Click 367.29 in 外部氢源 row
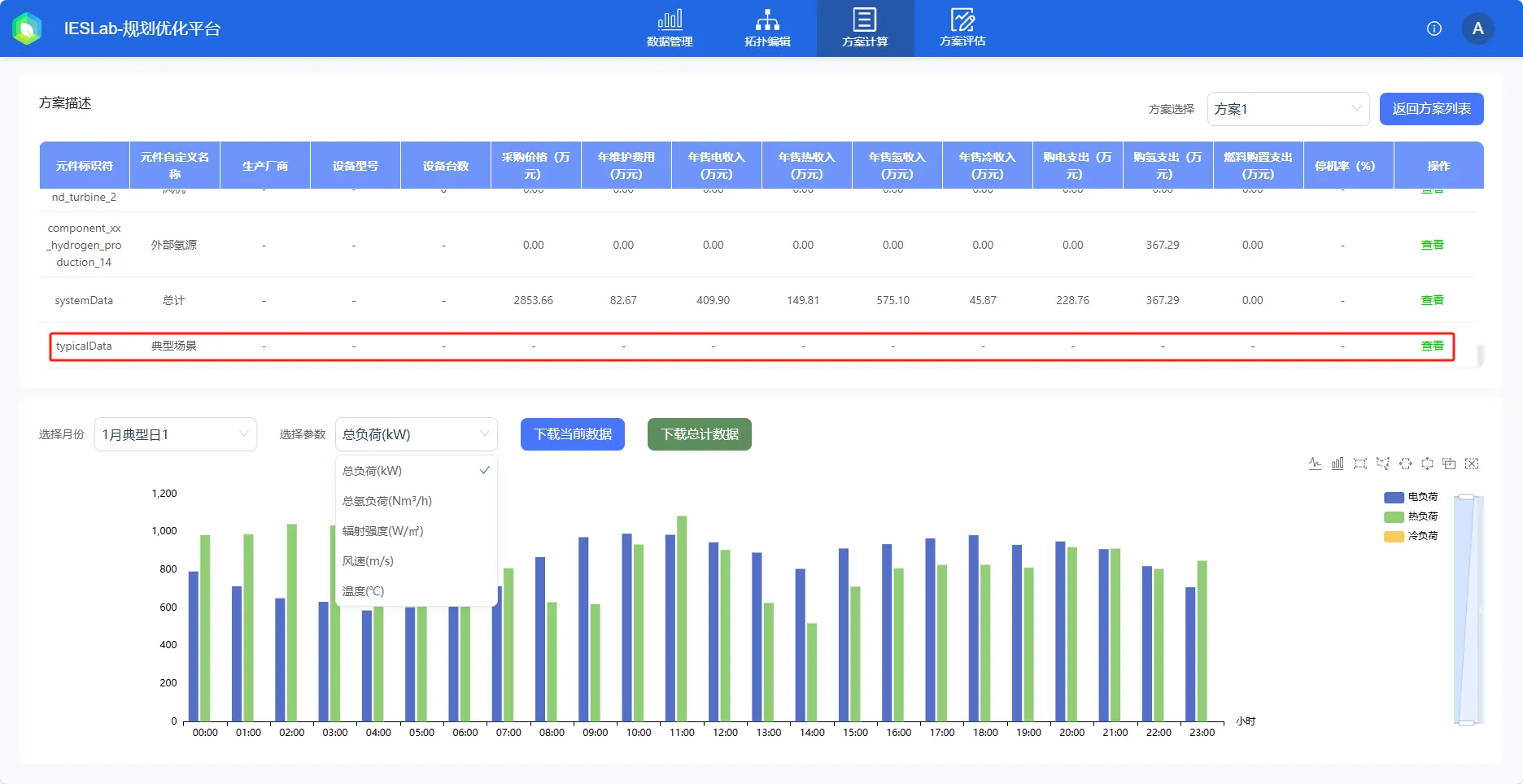This screenshot has height=784, width=1523. (x=1163, y=245)
